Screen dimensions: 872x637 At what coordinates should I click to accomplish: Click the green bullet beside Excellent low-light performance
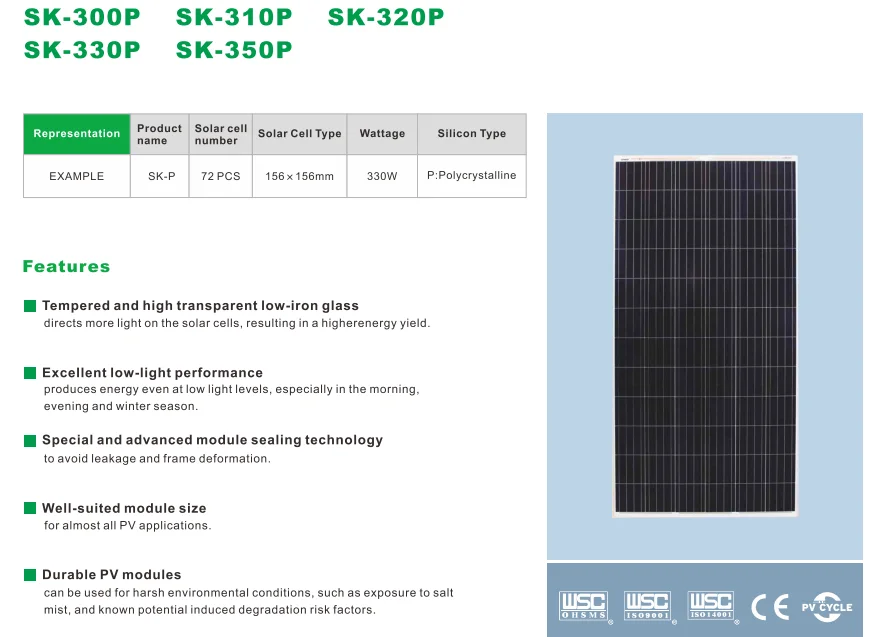pos(30,373)
